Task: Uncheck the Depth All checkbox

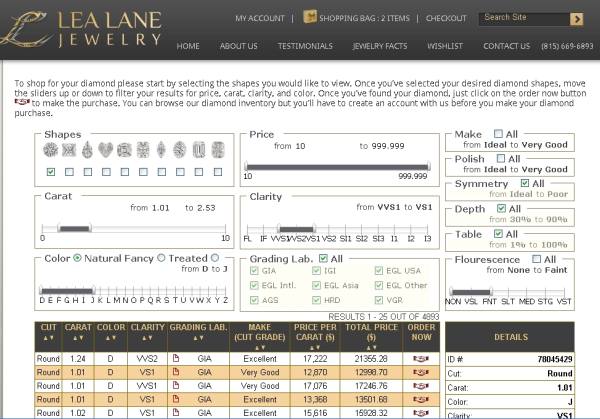Action: point(501,208)
